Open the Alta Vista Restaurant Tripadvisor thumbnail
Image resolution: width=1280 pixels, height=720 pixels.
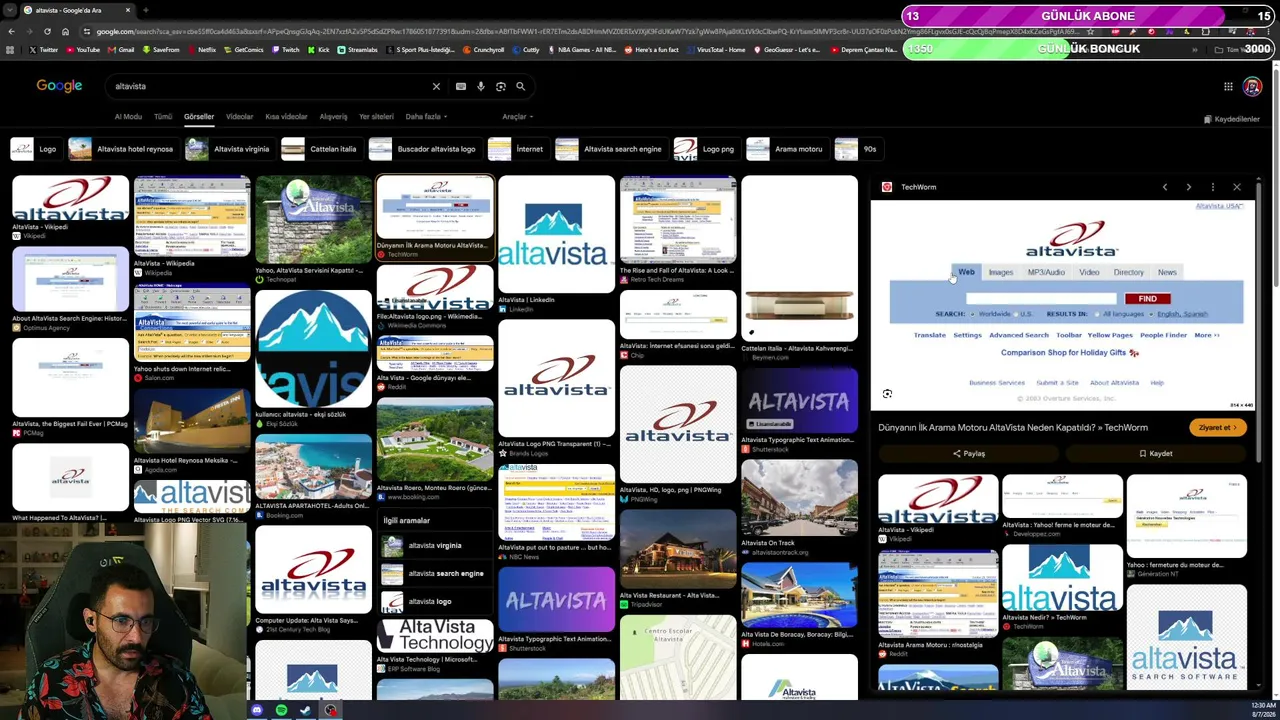[678, 550]
